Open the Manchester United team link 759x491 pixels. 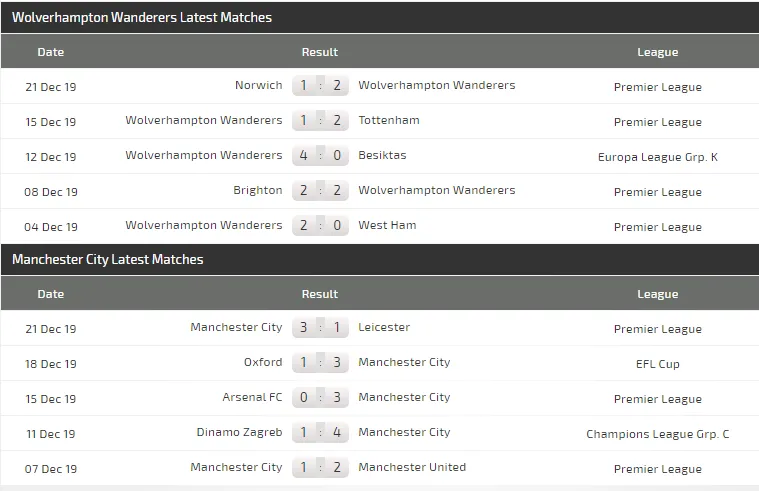click(x=412, y=467)
